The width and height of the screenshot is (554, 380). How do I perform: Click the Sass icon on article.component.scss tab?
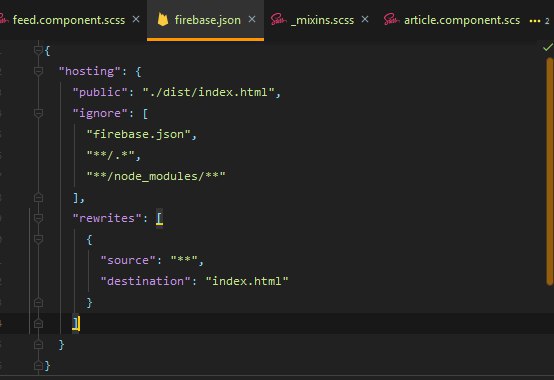pos(391,19)
